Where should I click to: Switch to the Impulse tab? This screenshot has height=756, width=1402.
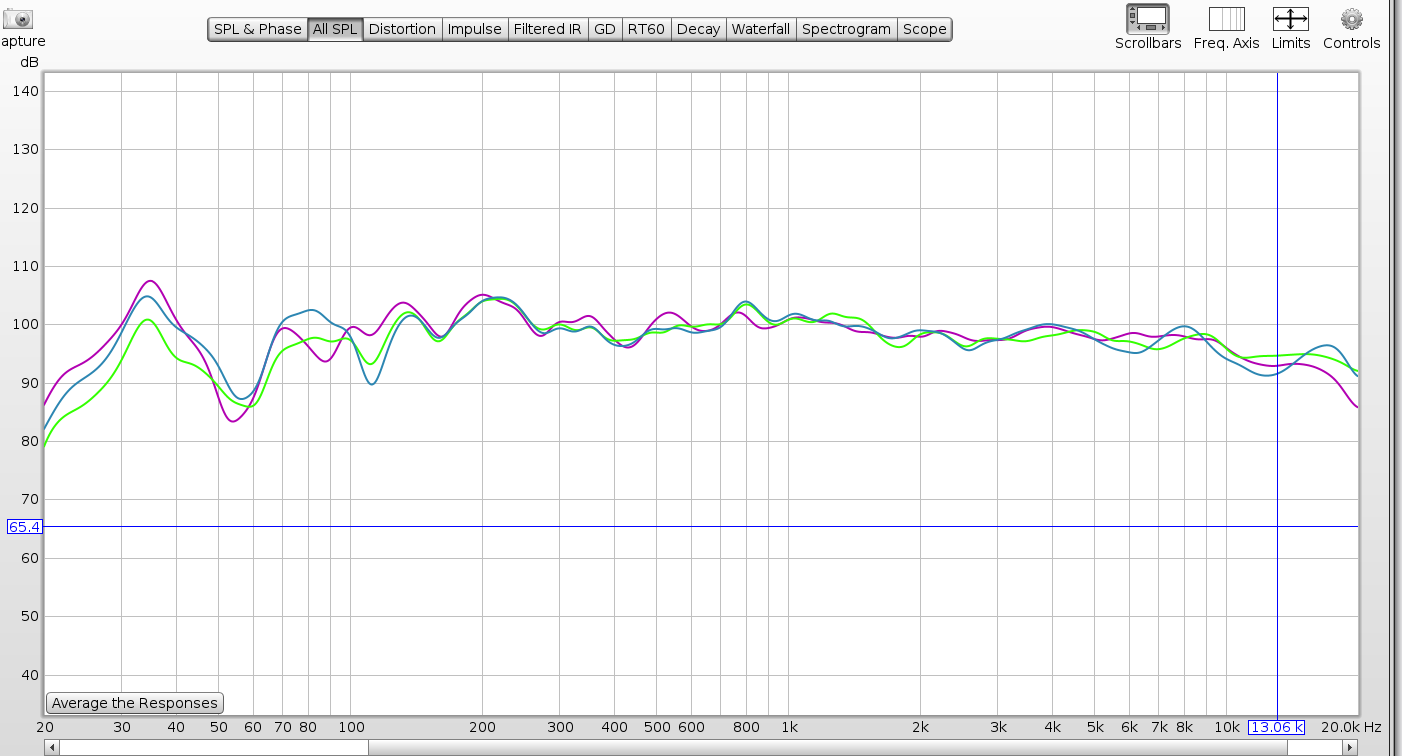474,29
